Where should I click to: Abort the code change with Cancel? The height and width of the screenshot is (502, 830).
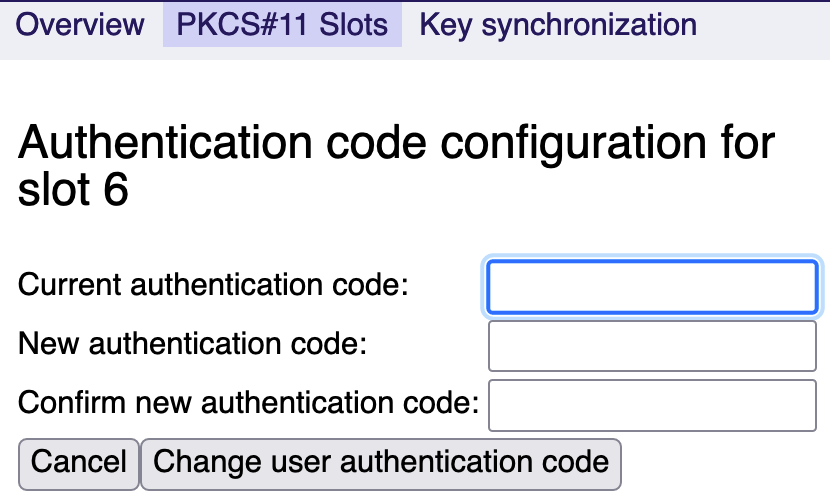point(79,463)
